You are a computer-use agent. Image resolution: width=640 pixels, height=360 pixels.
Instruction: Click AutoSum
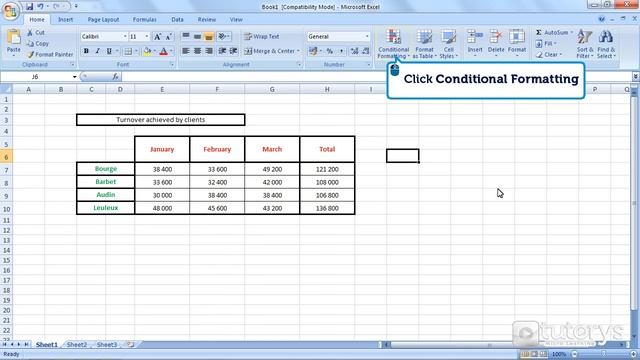(x=554, y=32)
